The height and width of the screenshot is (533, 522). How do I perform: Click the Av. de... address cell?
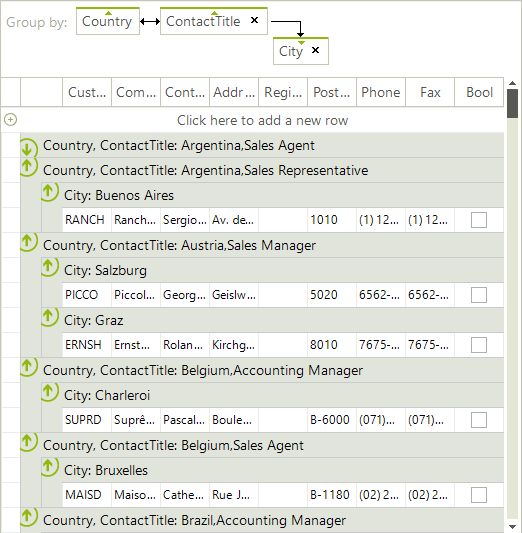coord(234,220)
